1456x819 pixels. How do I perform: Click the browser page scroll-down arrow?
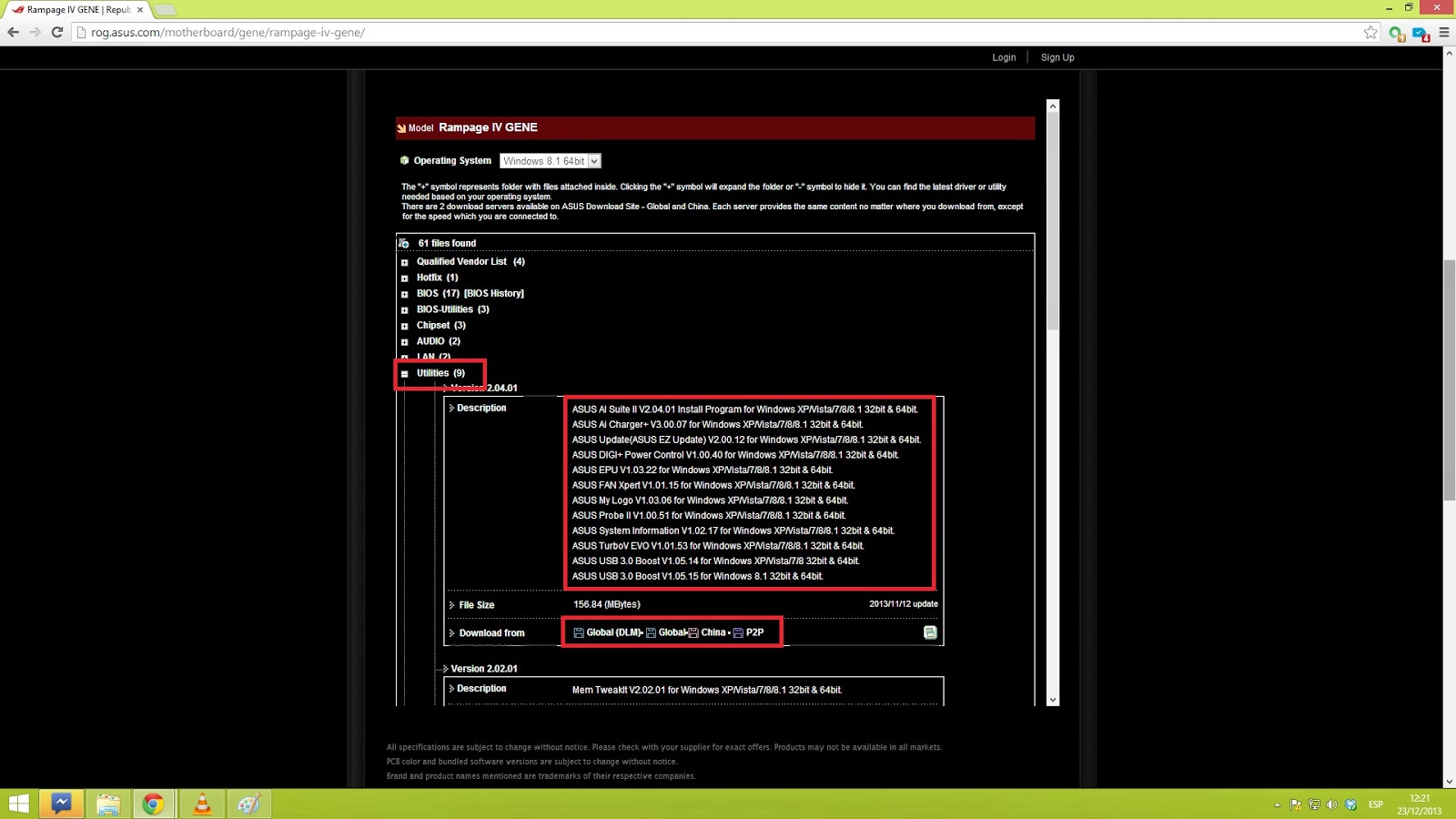pyautogui.click(x=1449, y=782)
